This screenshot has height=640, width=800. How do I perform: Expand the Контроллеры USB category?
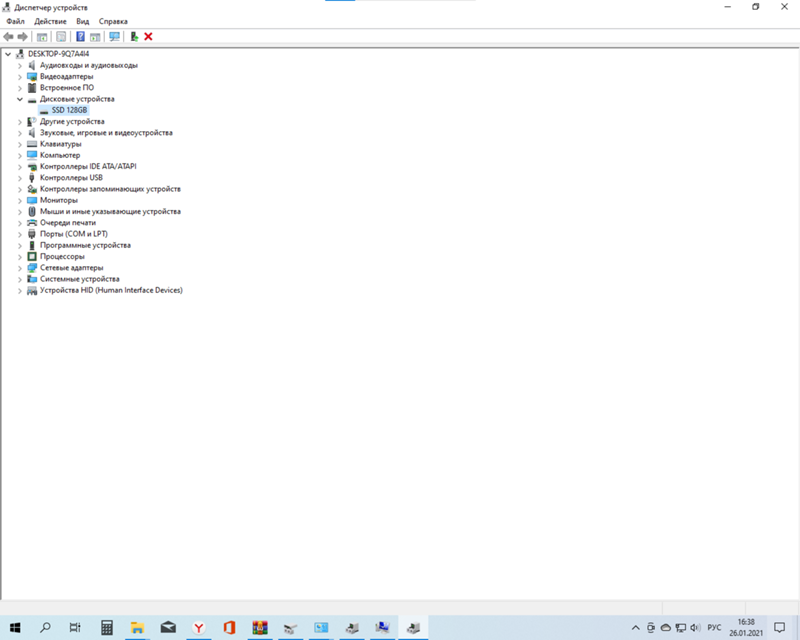[20, 178]
